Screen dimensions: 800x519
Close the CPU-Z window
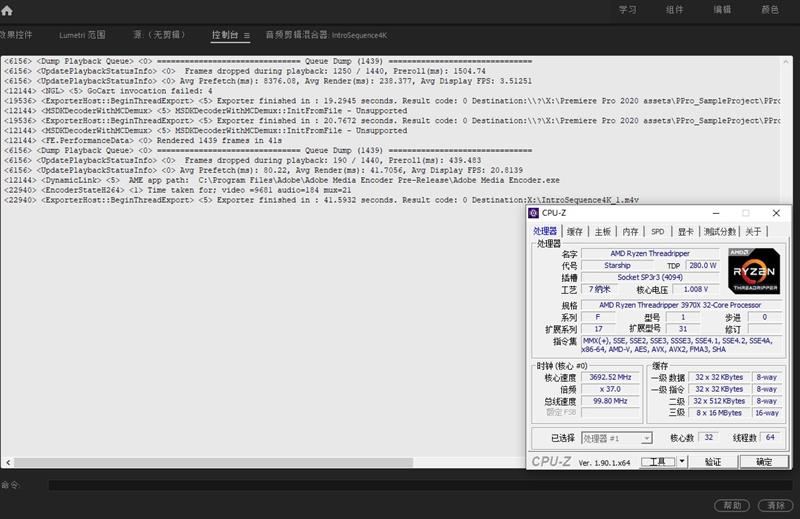click(776, 213)
